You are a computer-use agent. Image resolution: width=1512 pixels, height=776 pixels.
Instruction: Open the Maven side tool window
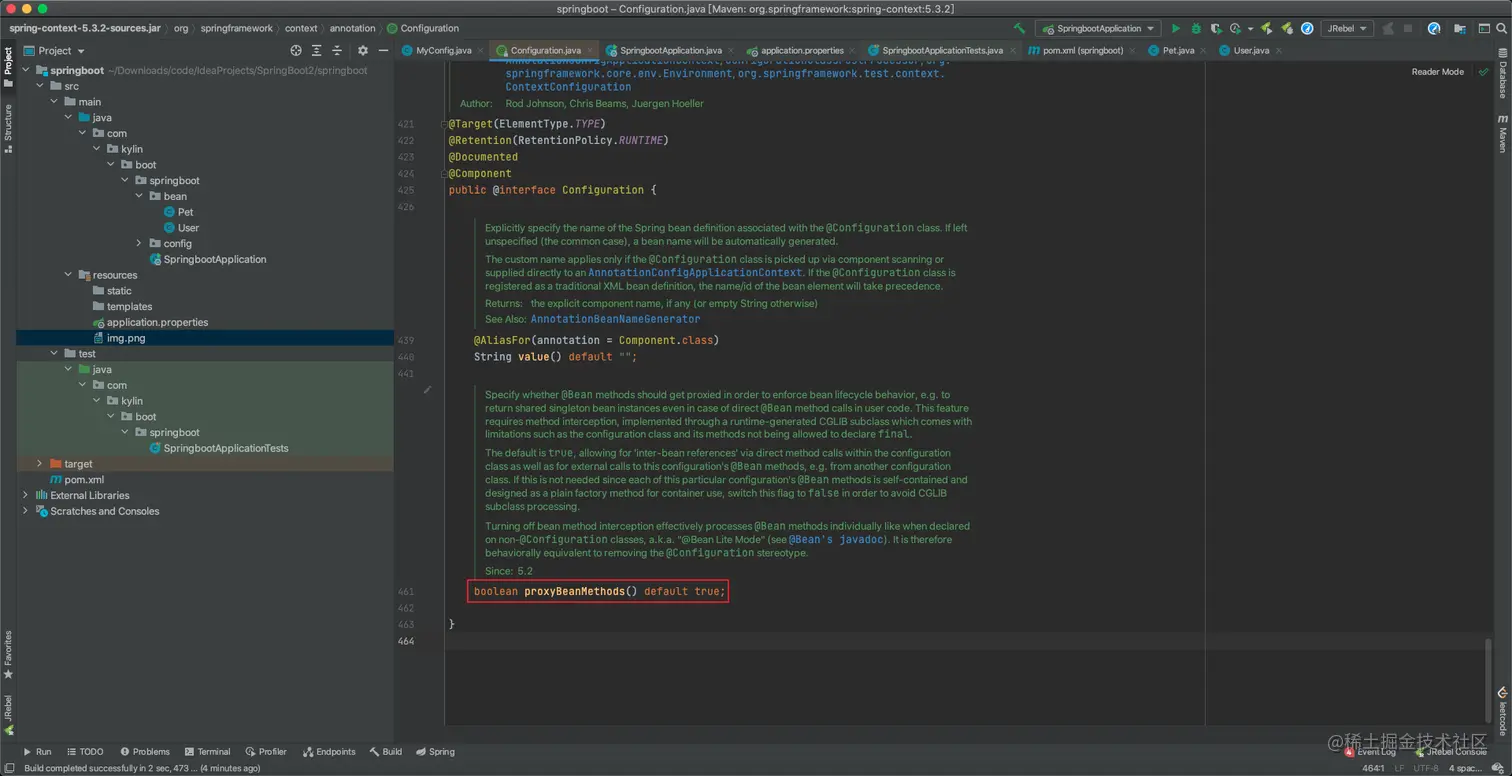pos(1502,134)
